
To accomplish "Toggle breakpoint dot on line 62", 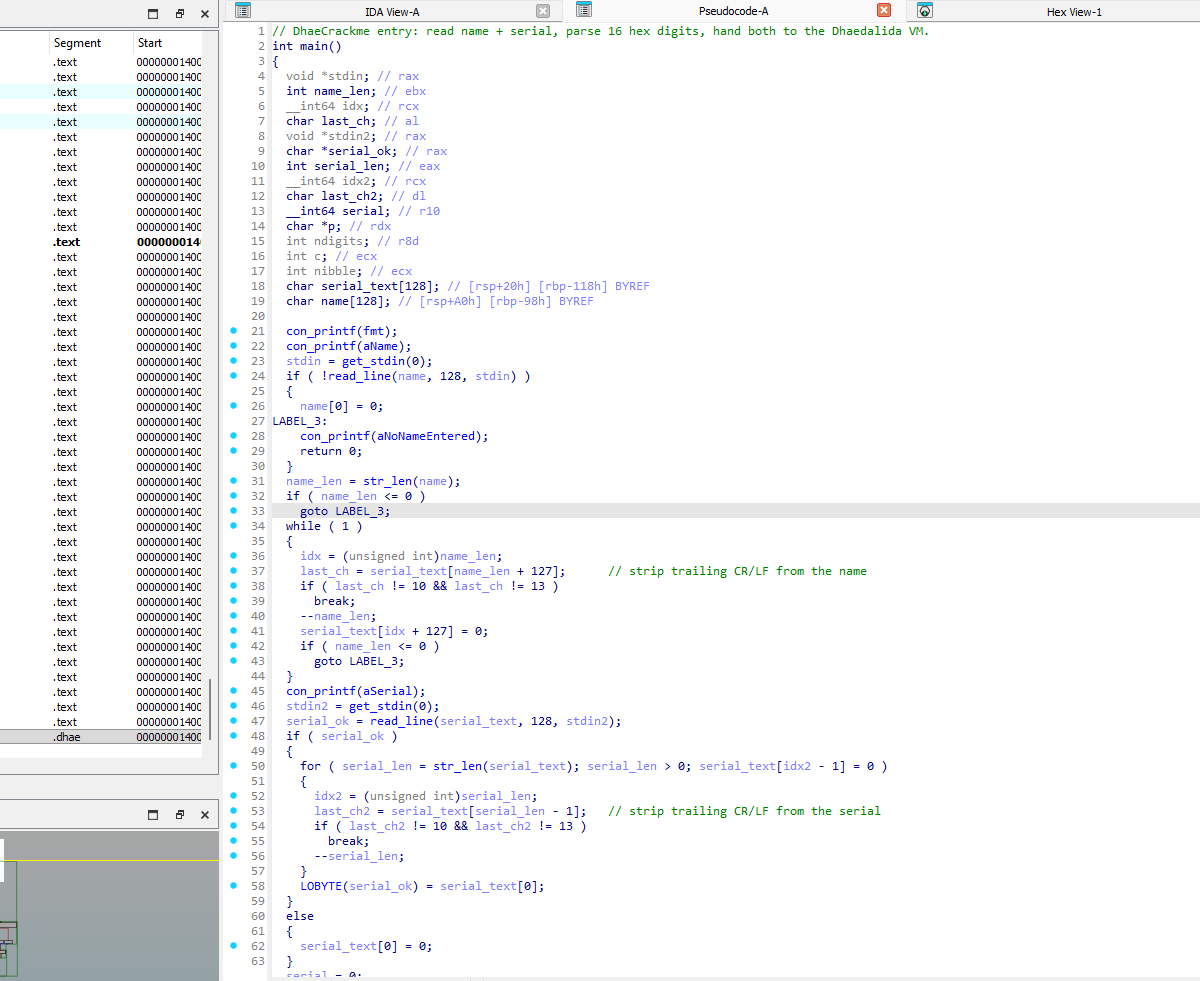I will pyautogui.click(x=233, y=946).
